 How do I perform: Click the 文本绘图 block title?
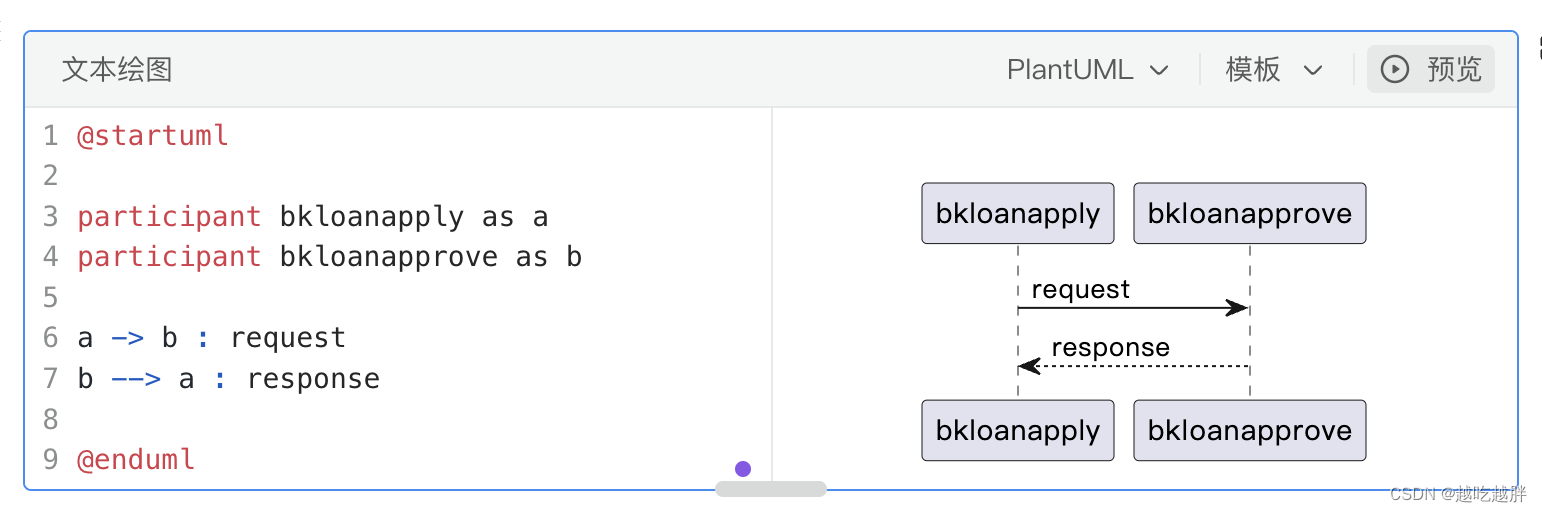(117, 70)
